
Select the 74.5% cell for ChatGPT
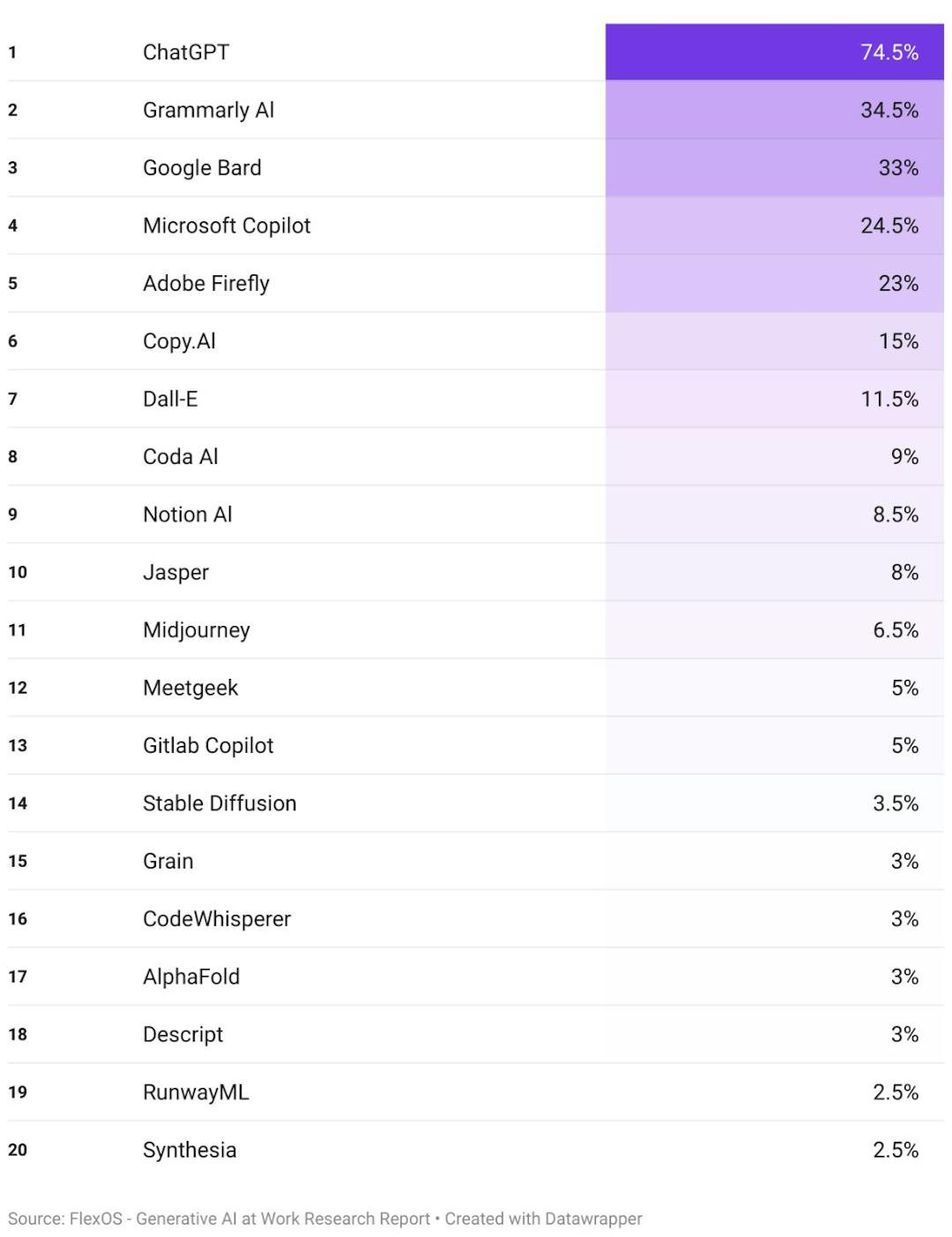[x=889, y=52]
